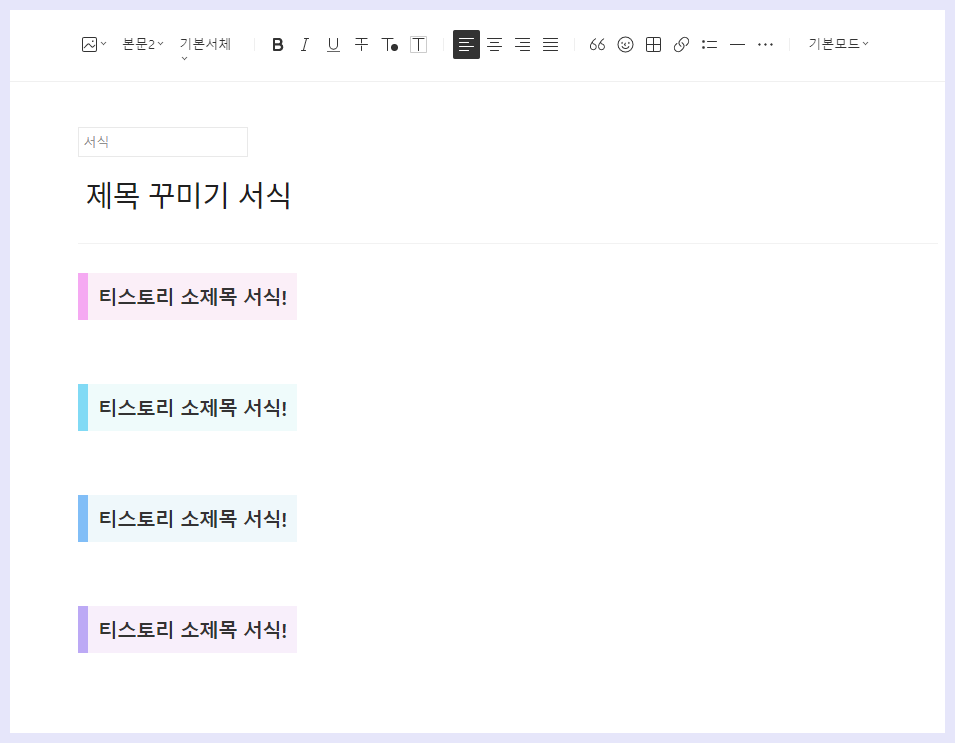
Task: Click the cyan-bar subtitle block
Action: [188, 407]
